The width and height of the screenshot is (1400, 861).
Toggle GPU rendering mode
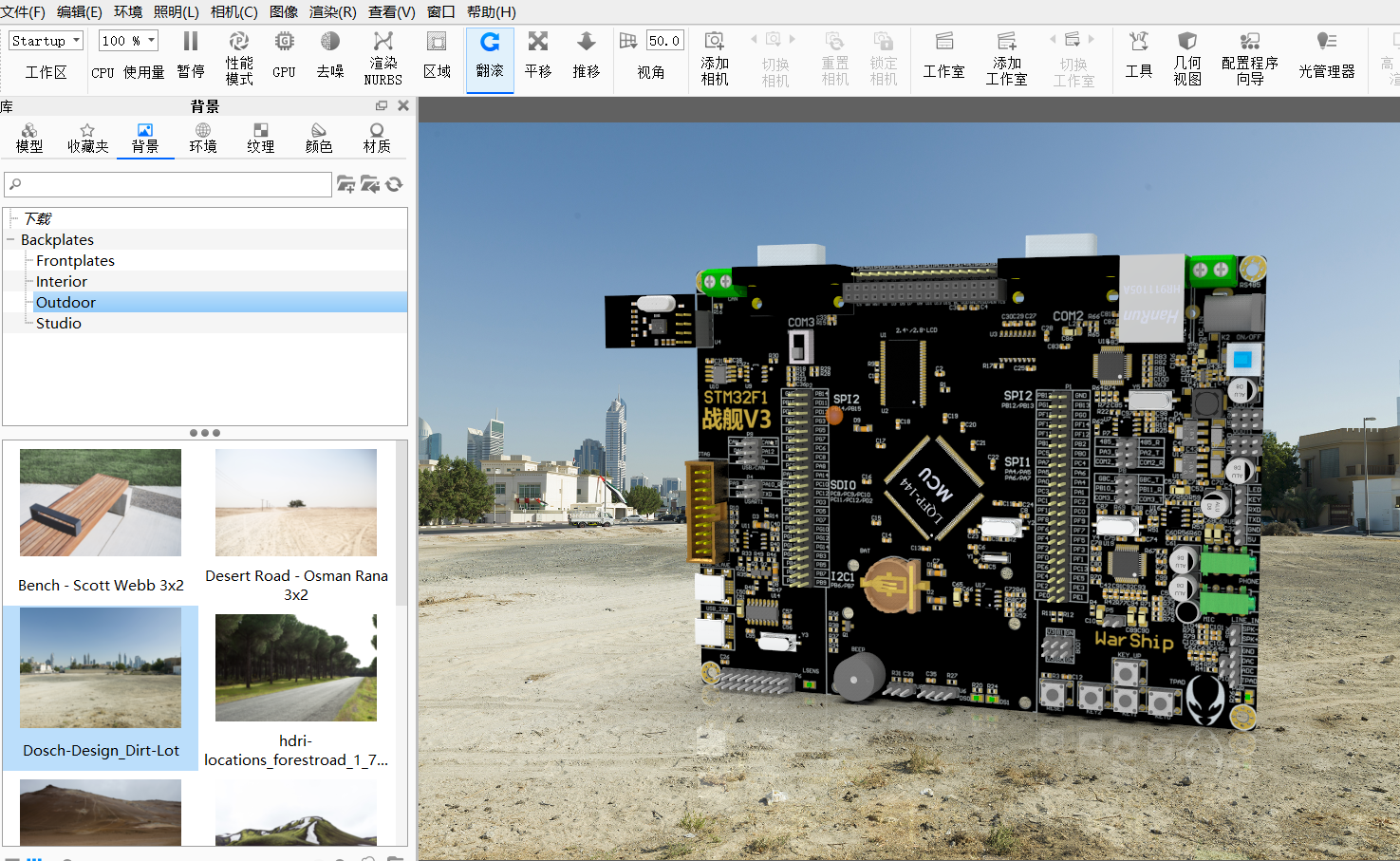(284, 55)
